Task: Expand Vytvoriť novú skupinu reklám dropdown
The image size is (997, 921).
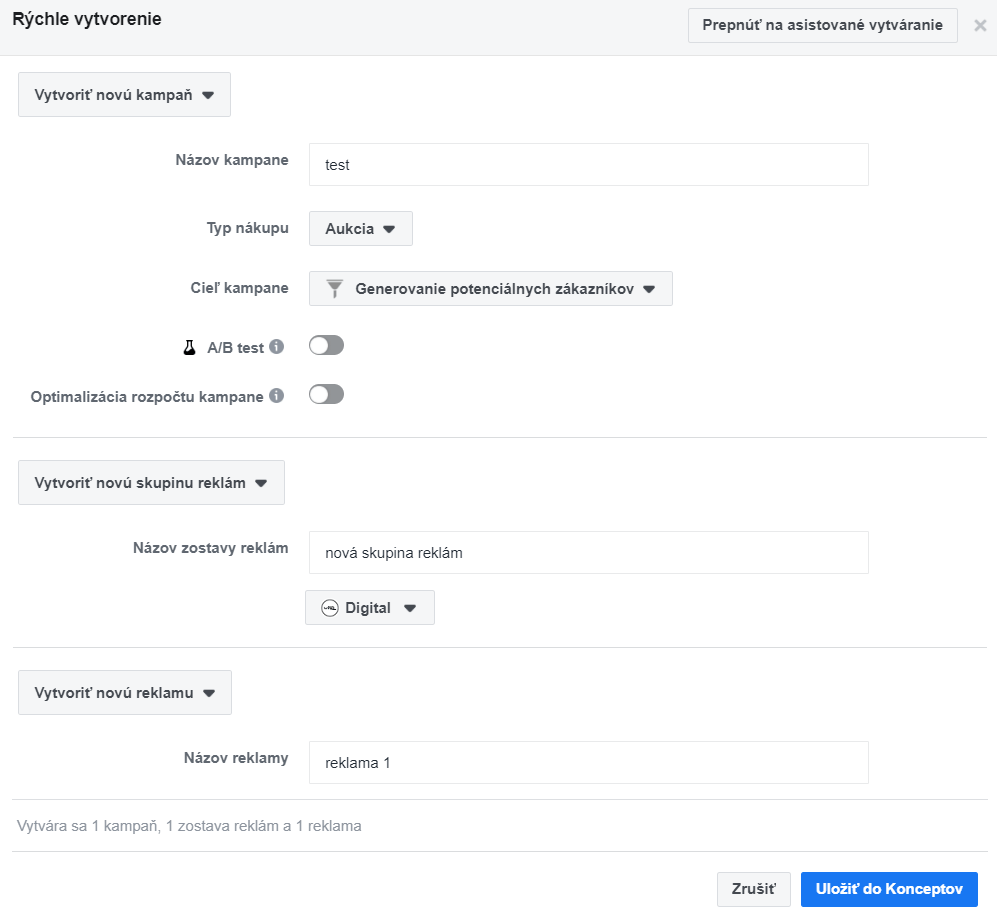Action: (x=151, y=483)
